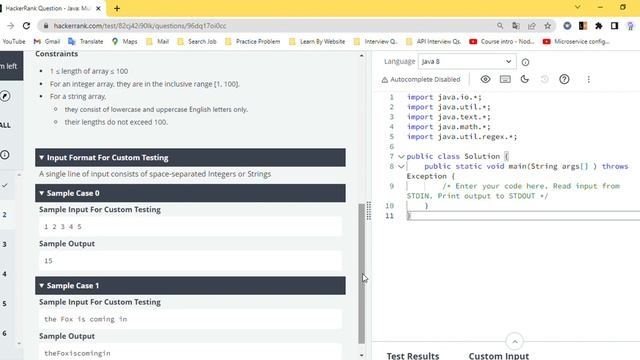
Task: Open editor keyboard shortcuts icon
Action: 505,79
